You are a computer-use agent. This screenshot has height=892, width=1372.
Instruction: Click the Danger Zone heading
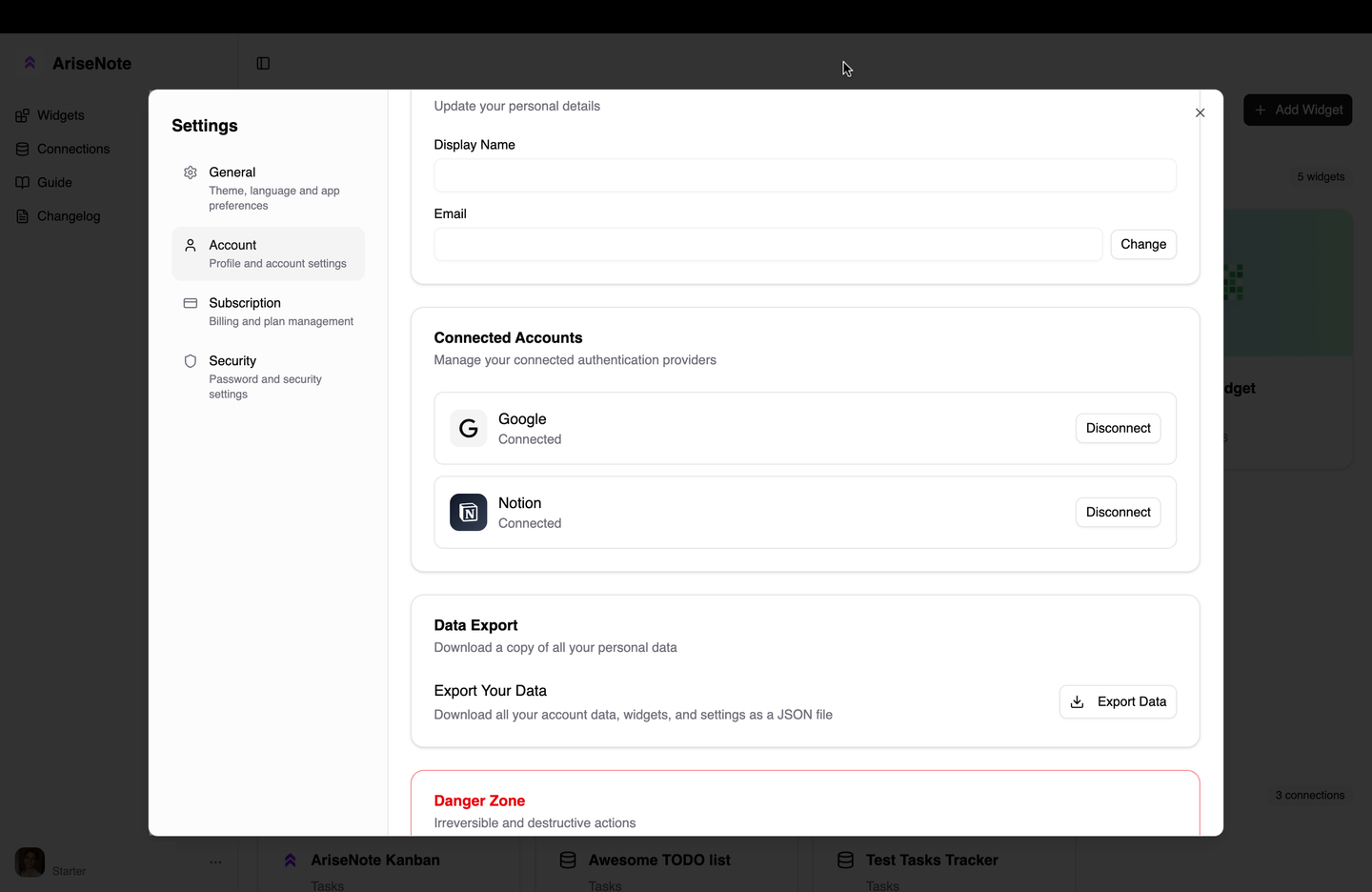pos(479,801)
